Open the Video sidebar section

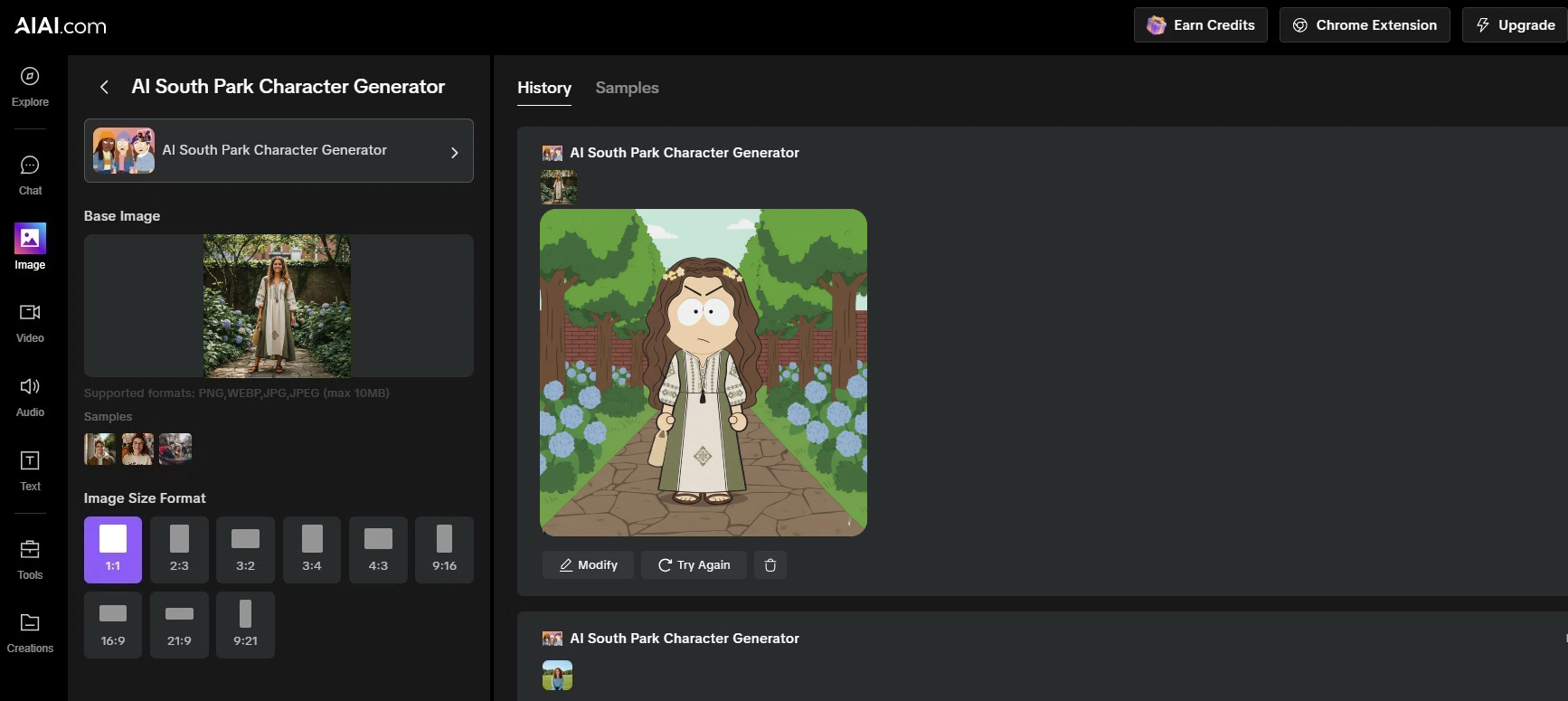pos(30,323)
